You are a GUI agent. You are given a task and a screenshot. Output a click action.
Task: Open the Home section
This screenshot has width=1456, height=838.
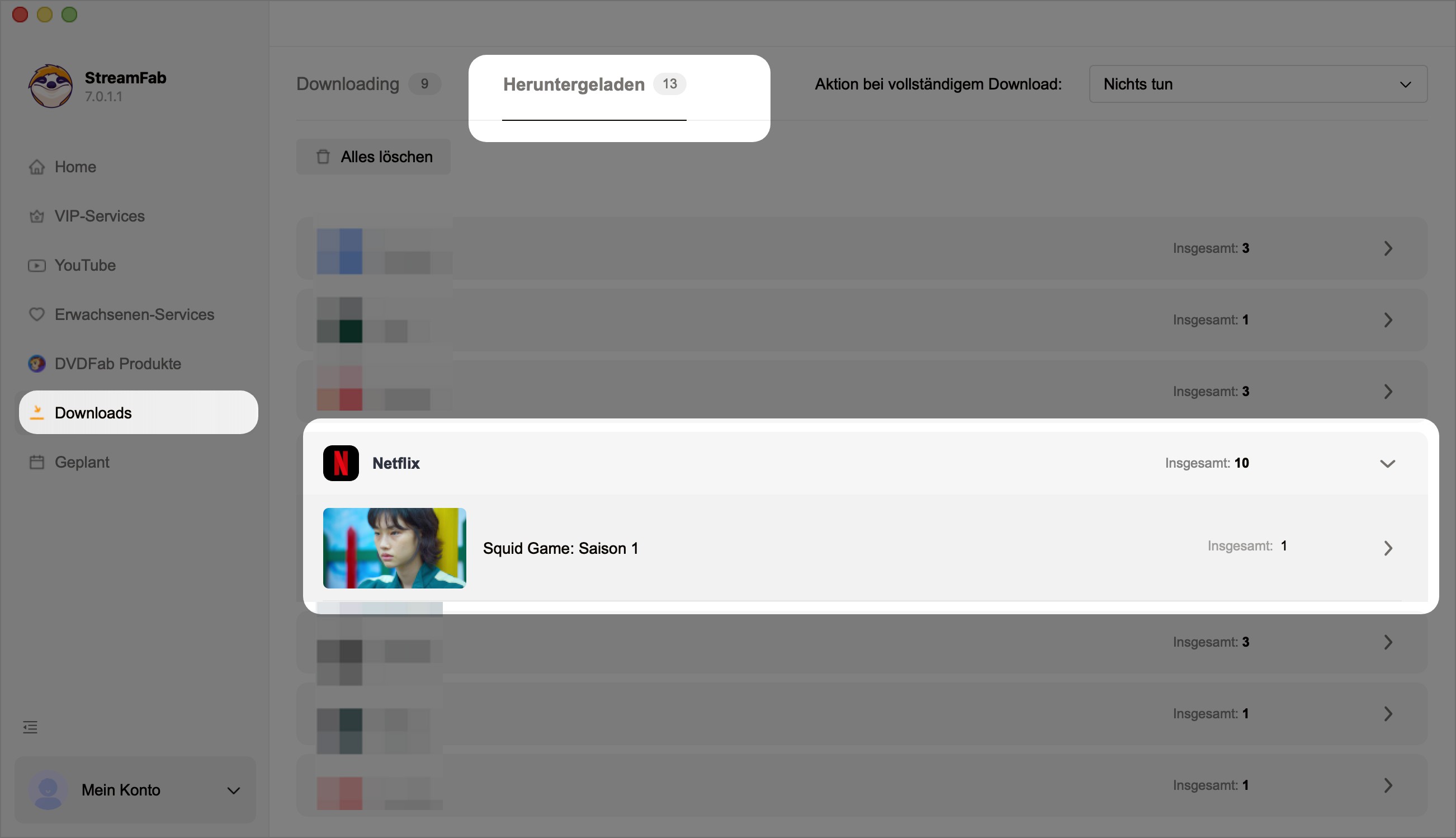[75, 166]
